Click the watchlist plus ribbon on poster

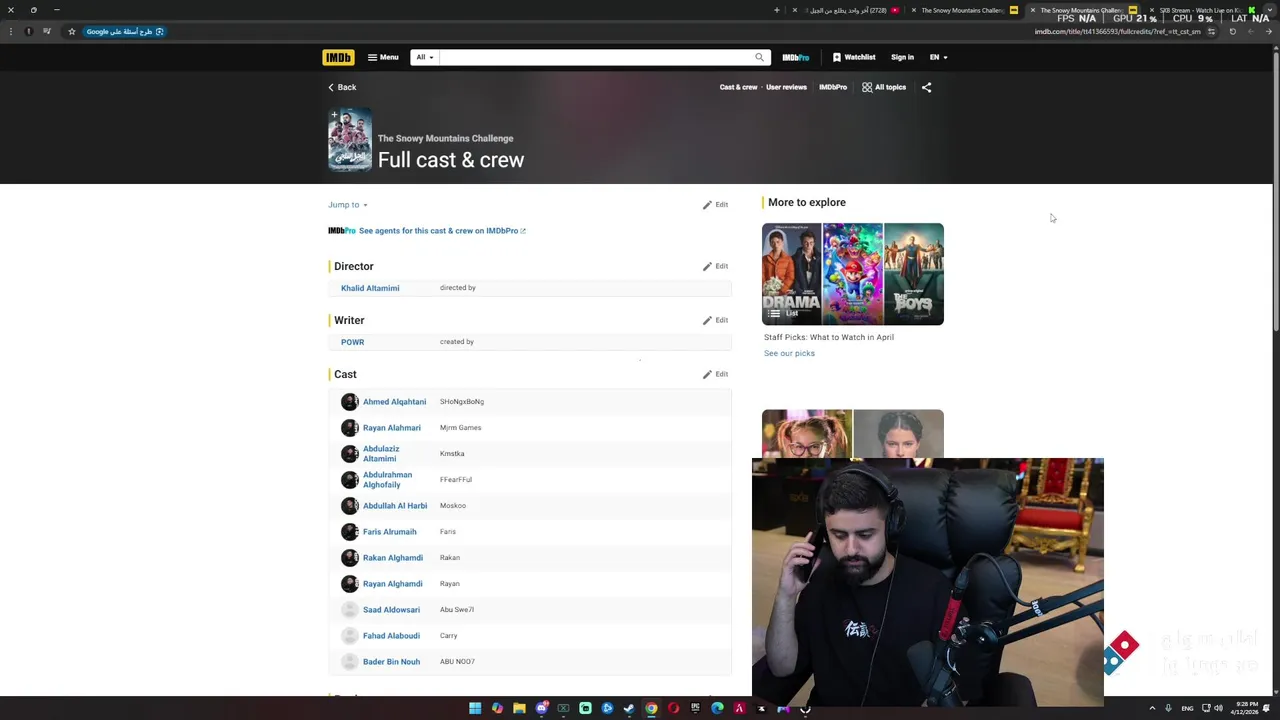[x=335, y=116]
